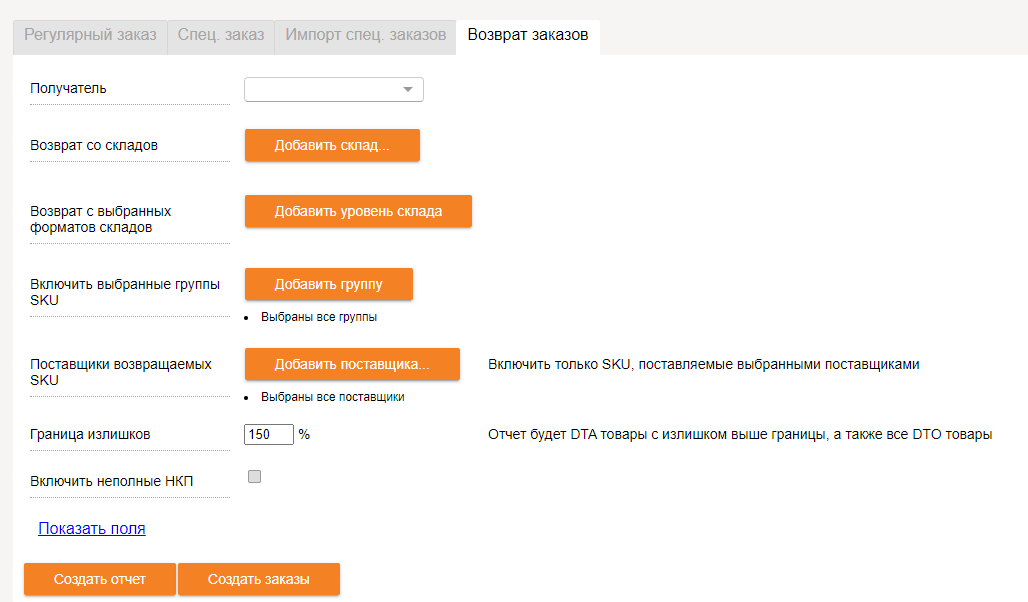Open the Показать поля link
Viewport: 1028px width, 602px height.
(92, 529)
